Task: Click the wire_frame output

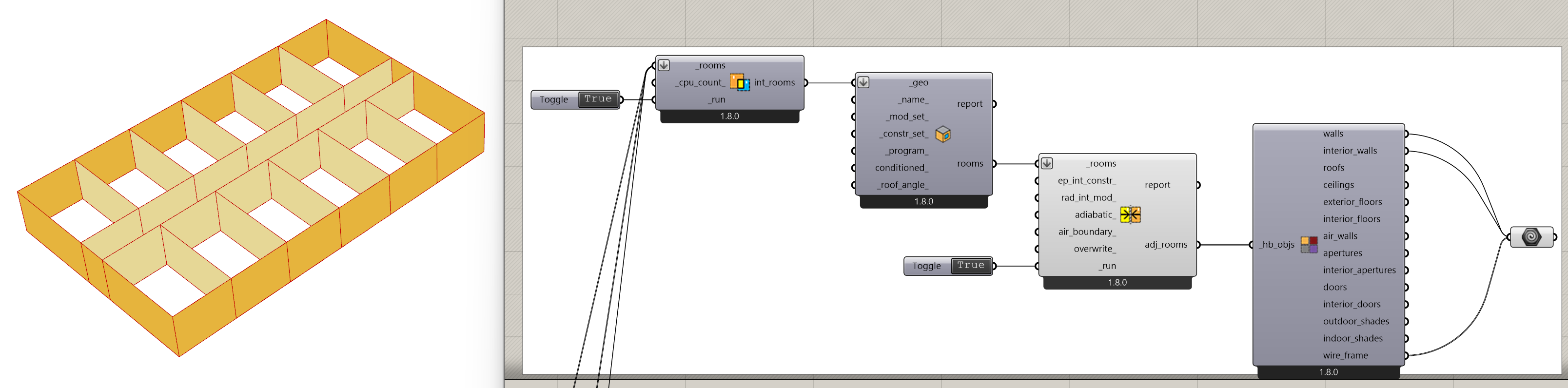Action: [x=1345, y=355]
